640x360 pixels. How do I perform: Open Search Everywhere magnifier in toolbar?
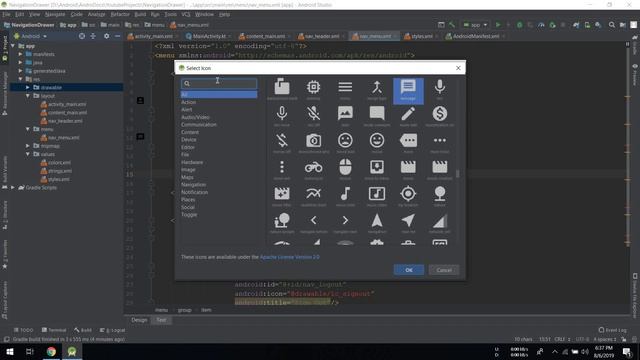tap(612, 25)
